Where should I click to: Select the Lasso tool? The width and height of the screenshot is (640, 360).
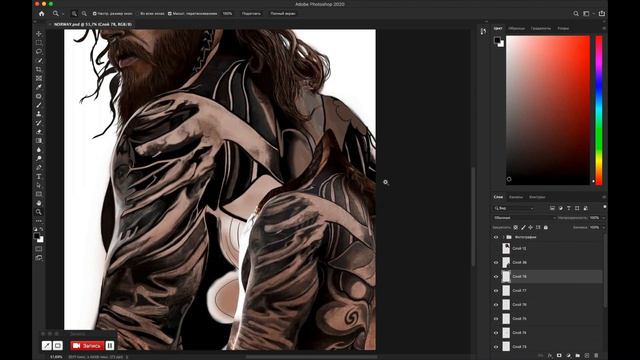pos(39,51)
